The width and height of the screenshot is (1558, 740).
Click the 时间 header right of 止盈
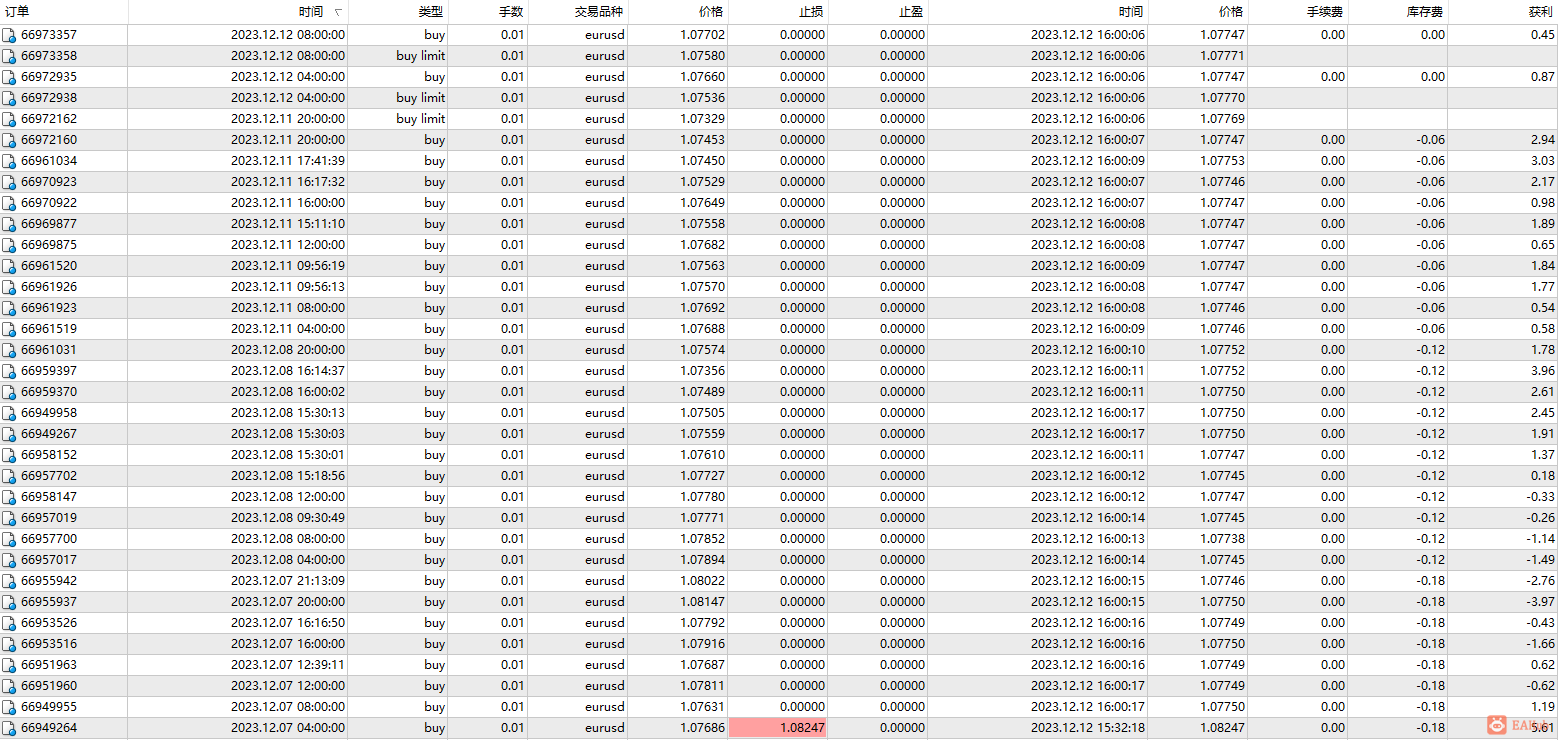pyautogui.click(x=1038, y=12)
